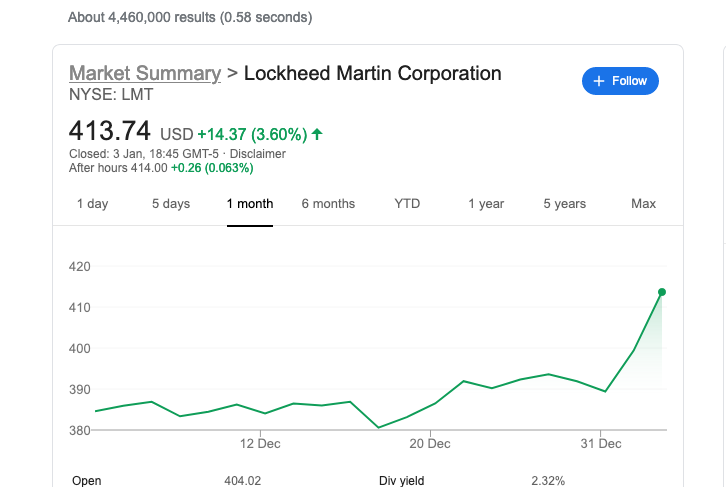Screen dimensions: 726x487
Task: Click the Div yield label
Action: point(401,481)
